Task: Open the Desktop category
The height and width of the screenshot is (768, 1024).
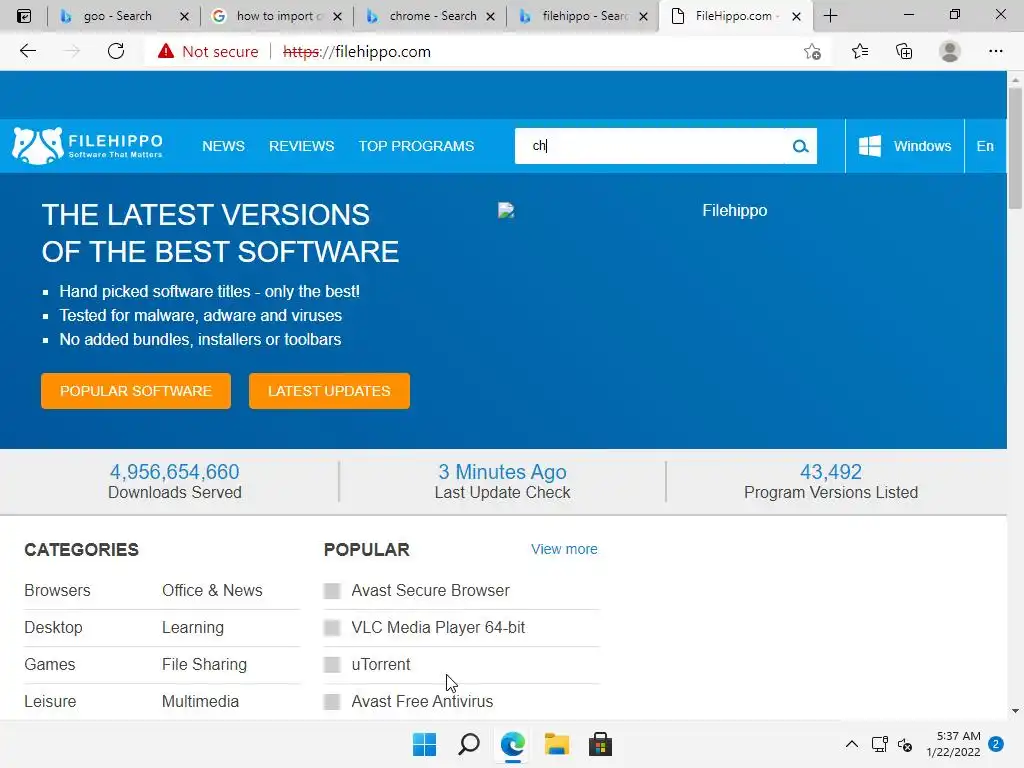Action: (x=54, y=628)
